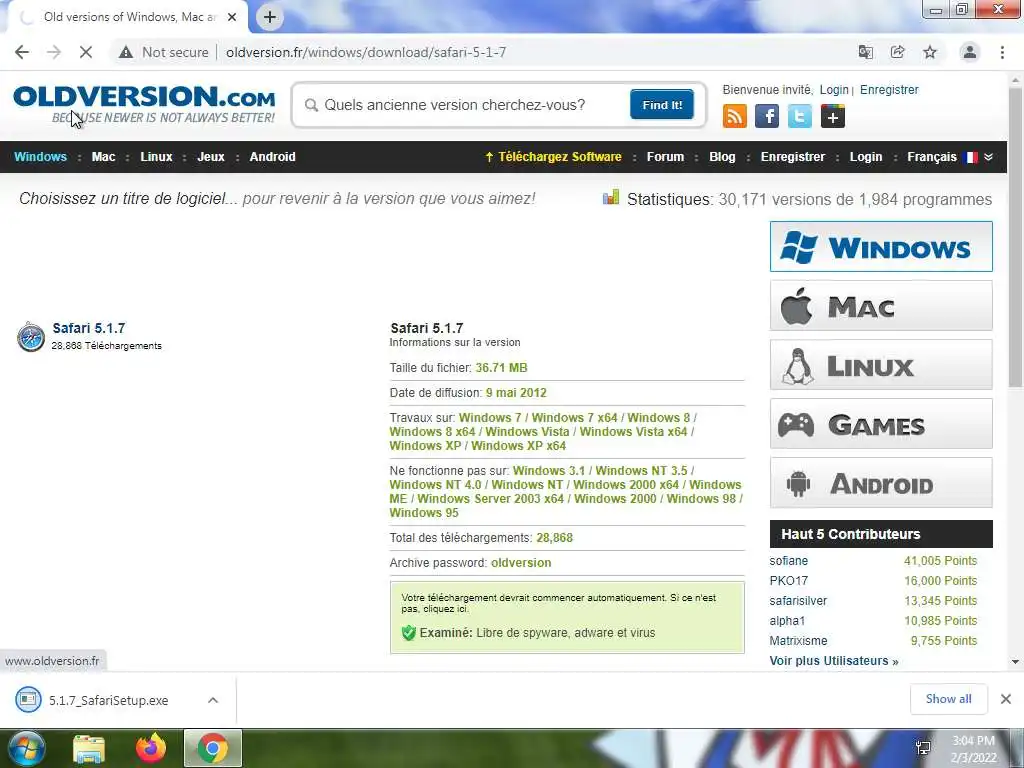Open the Blog nav link

tap(722, 157)
